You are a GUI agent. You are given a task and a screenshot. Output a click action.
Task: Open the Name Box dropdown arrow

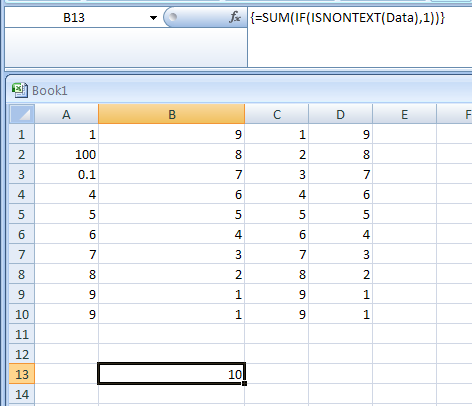153,18
